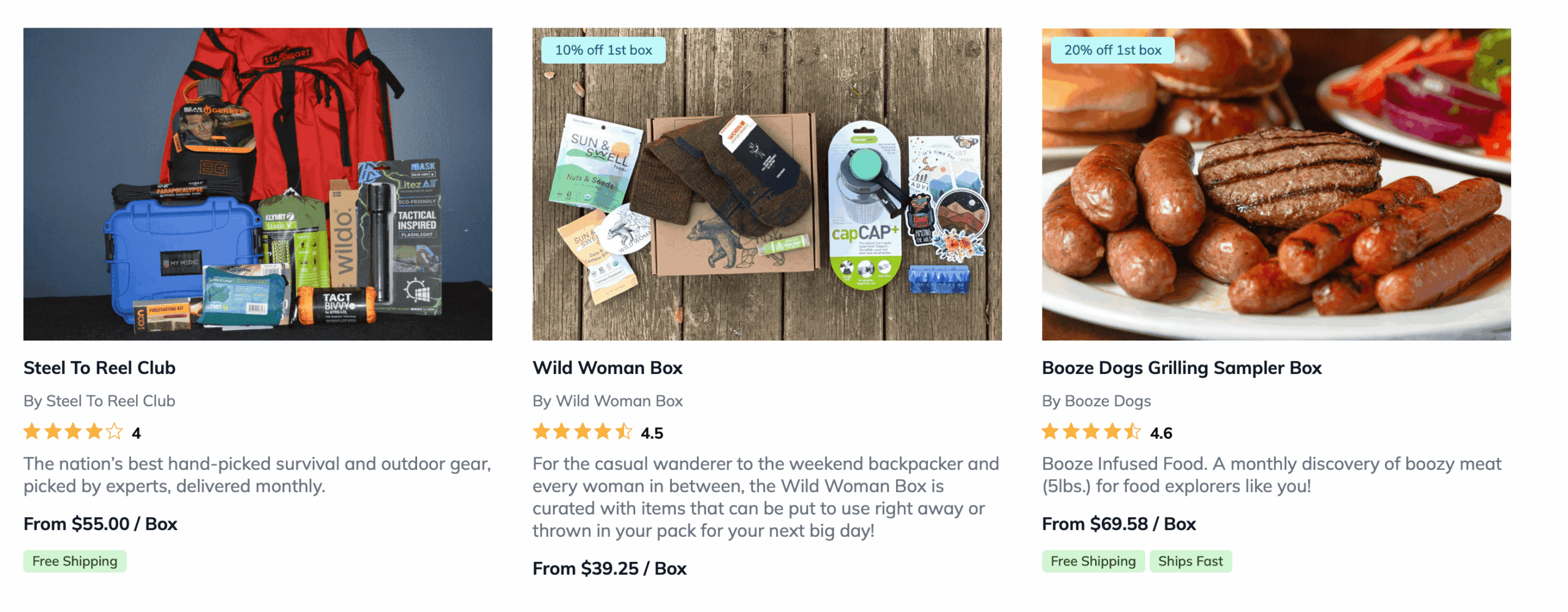Image resolution: width=1568 pixels, height=612 pixels.
Task: Click the 'By Booze Dogs' seller link
Action: tap(1096, 401)
